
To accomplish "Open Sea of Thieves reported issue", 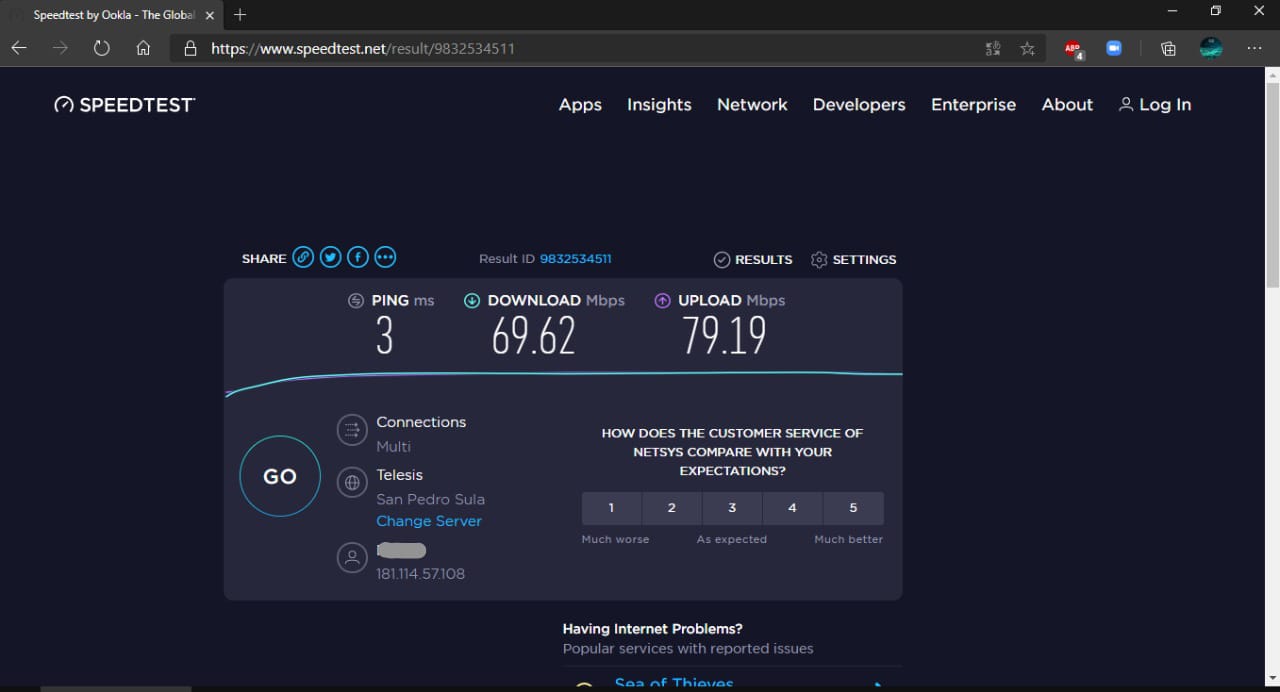I will pyautogui.click(x=674, y=684).
